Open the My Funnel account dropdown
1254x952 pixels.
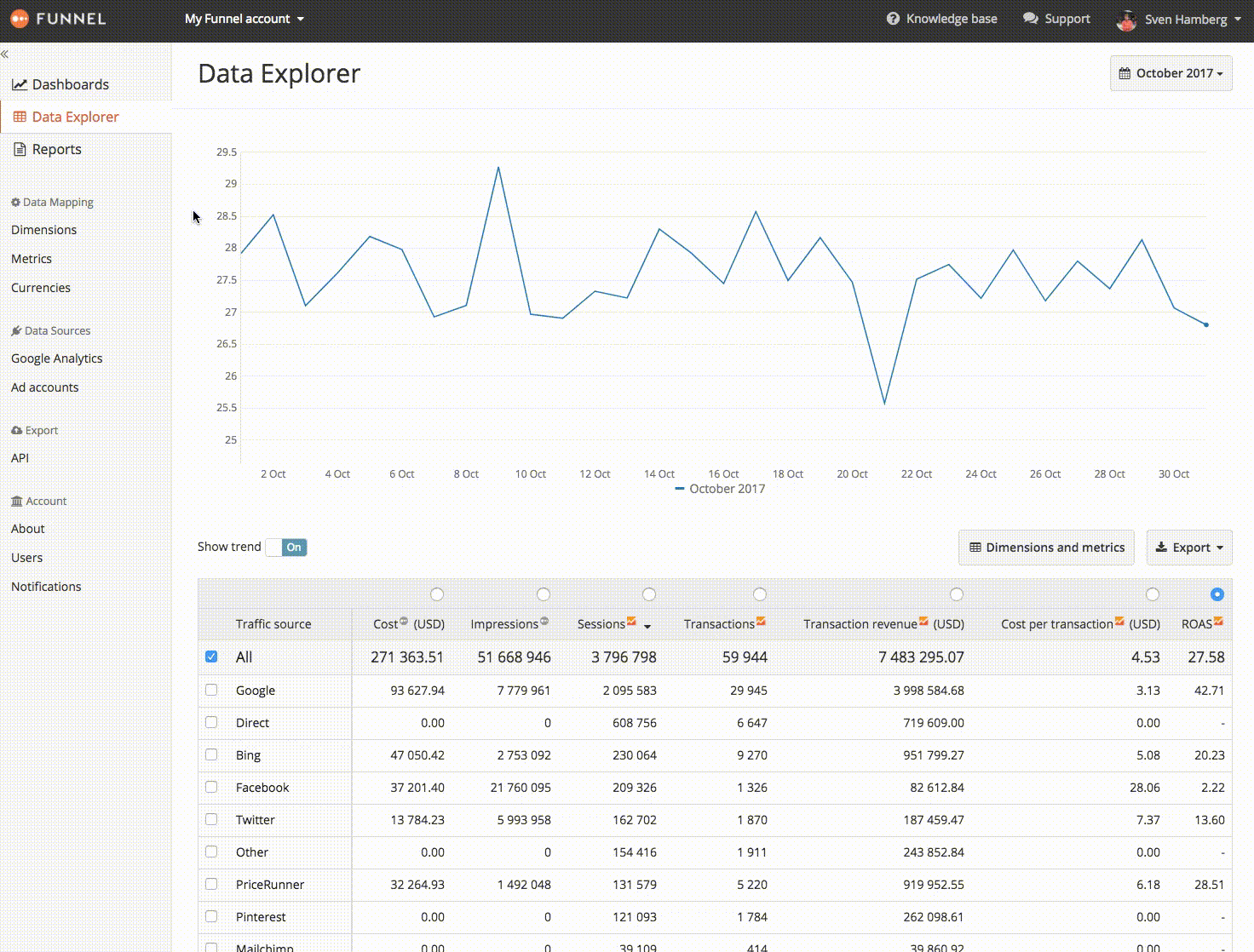pyautogui.click(x=244, y=19)
